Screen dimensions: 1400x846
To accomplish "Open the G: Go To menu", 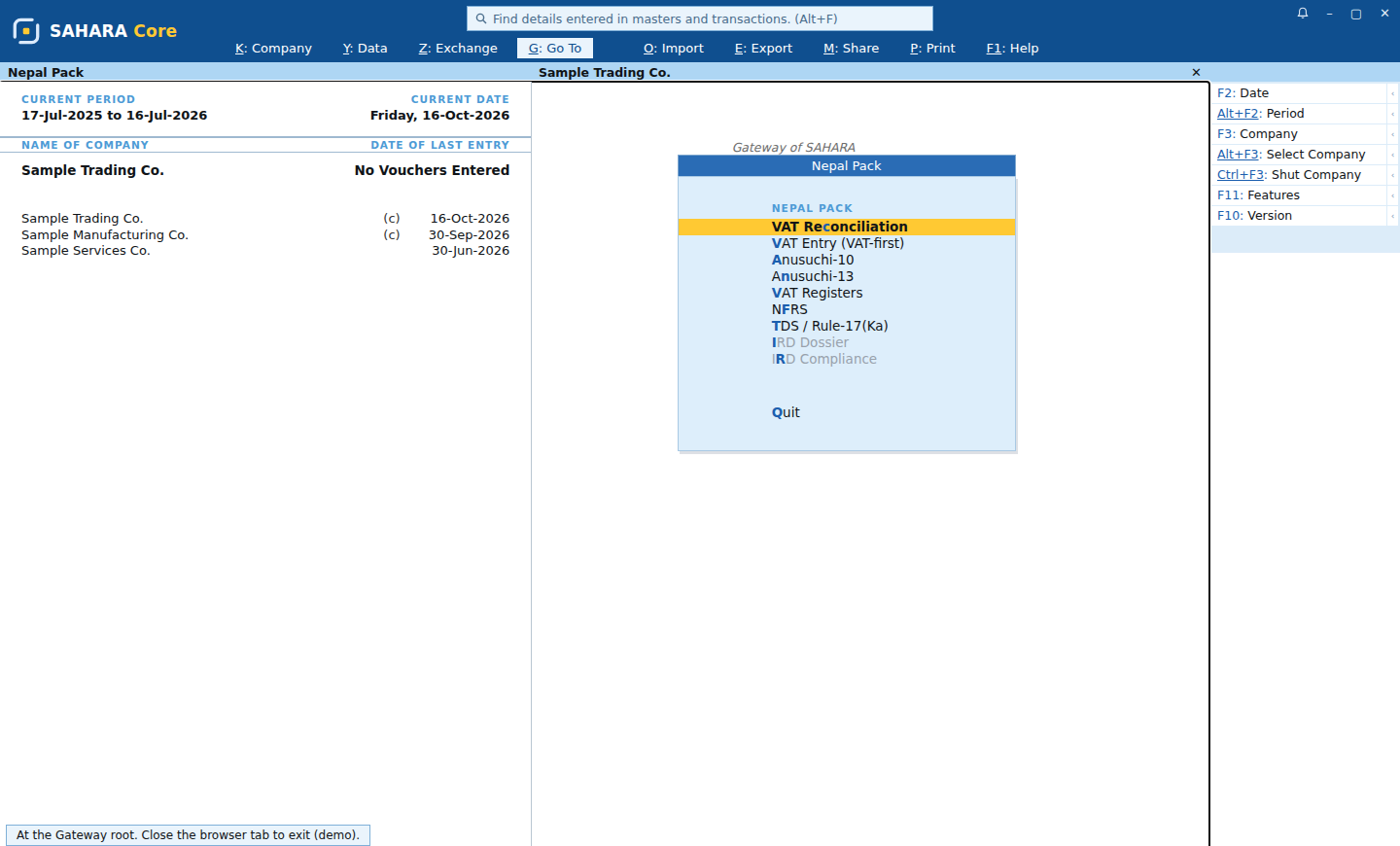I will 555,48.
